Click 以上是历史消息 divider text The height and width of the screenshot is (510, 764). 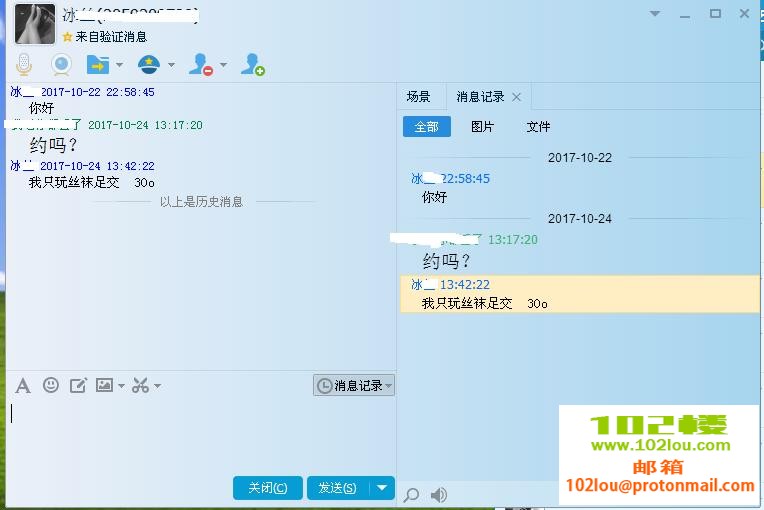(x=201, y=202)
